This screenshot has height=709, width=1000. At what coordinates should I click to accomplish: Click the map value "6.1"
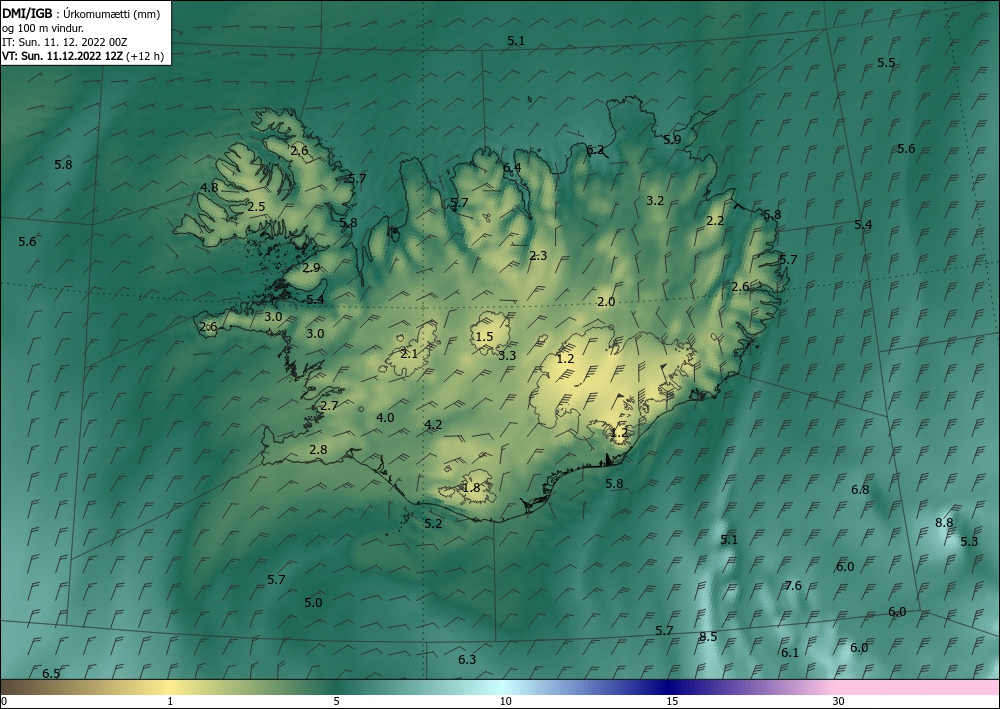tap(790, 652)
